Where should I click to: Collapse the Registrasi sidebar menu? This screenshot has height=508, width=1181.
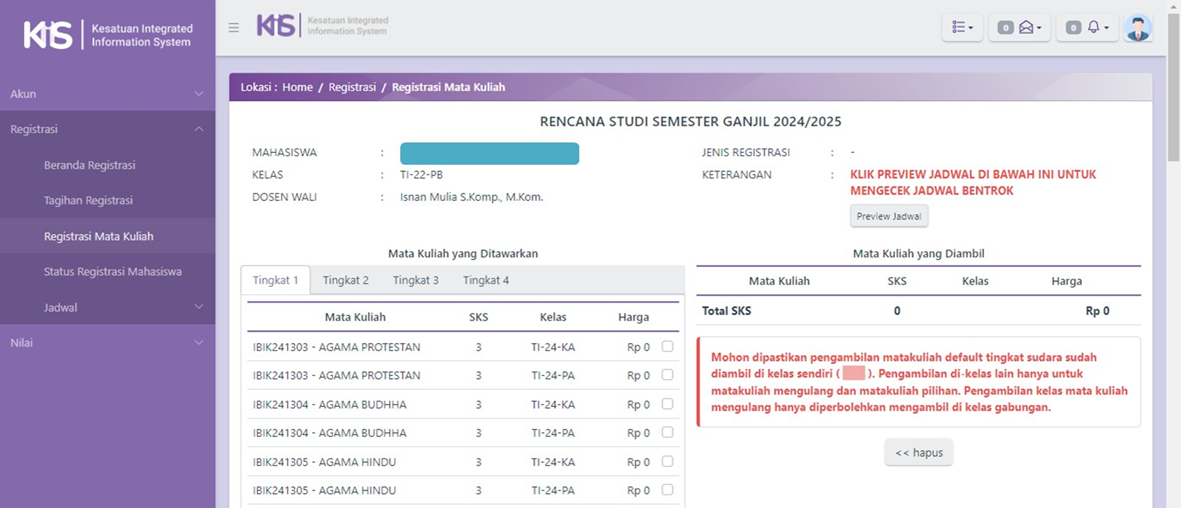coord(107,129)
